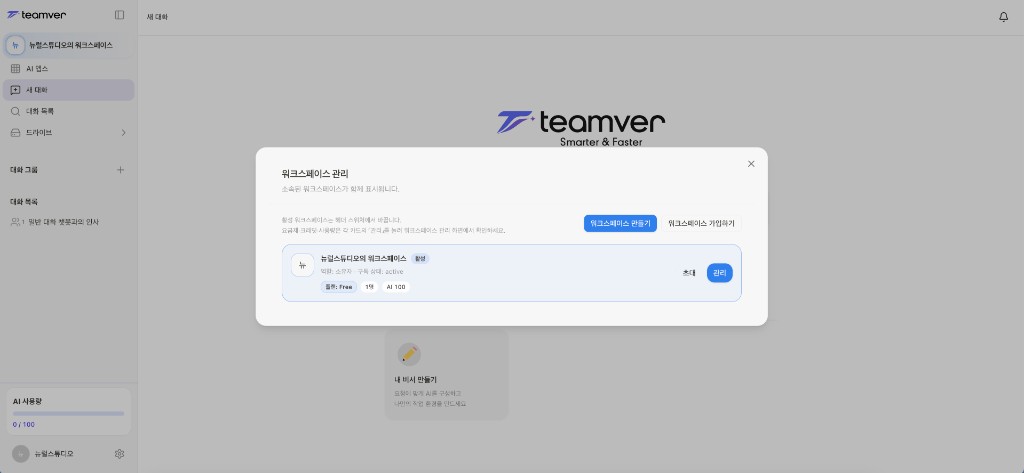Screen dimensions: 1024x473
Task: Open settings via the gear icon
Action: click(x=120, y=453)
